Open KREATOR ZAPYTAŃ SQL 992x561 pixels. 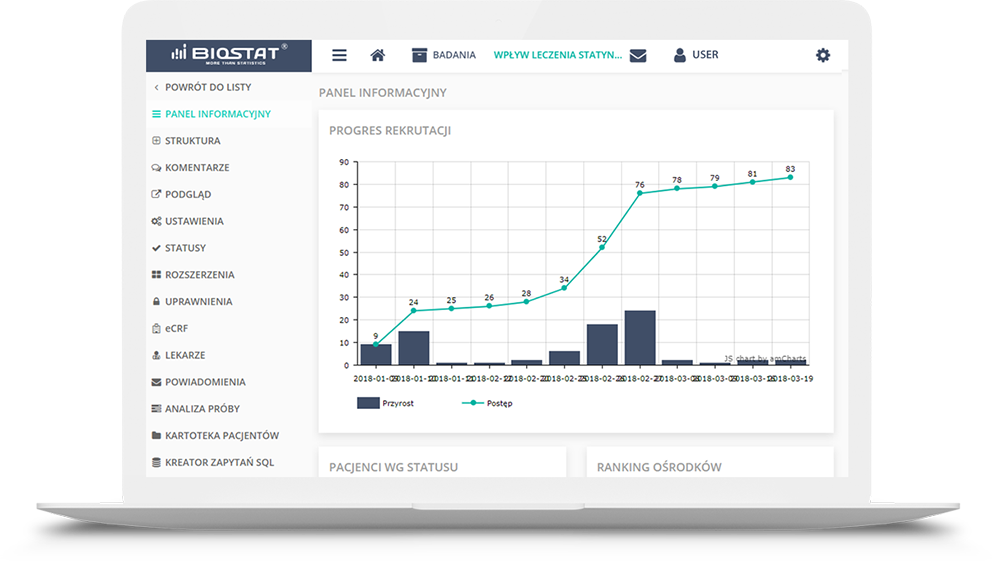219,463
